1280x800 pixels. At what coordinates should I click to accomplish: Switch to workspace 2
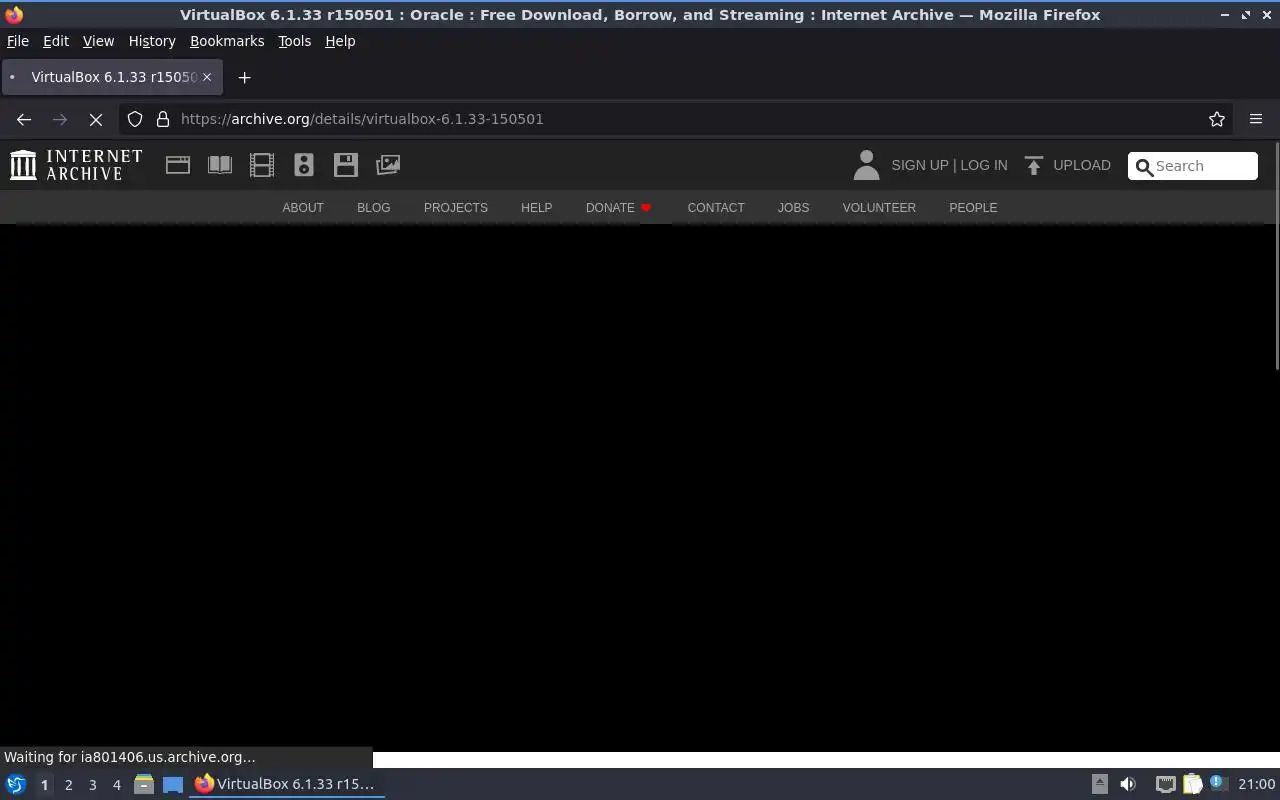click(68, 784)
